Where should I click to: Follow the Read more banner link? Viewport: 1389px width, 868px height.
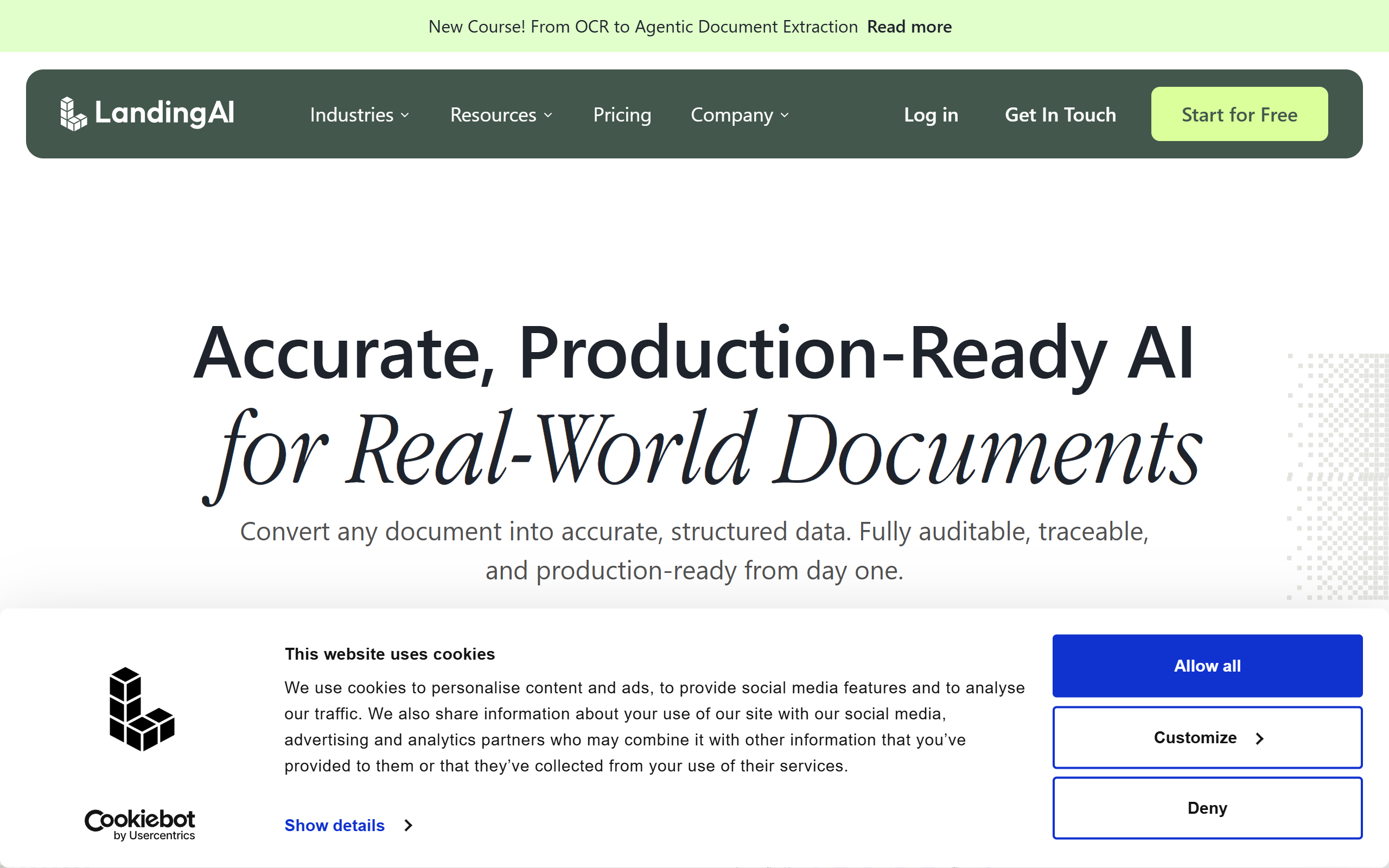click(909, 27)
